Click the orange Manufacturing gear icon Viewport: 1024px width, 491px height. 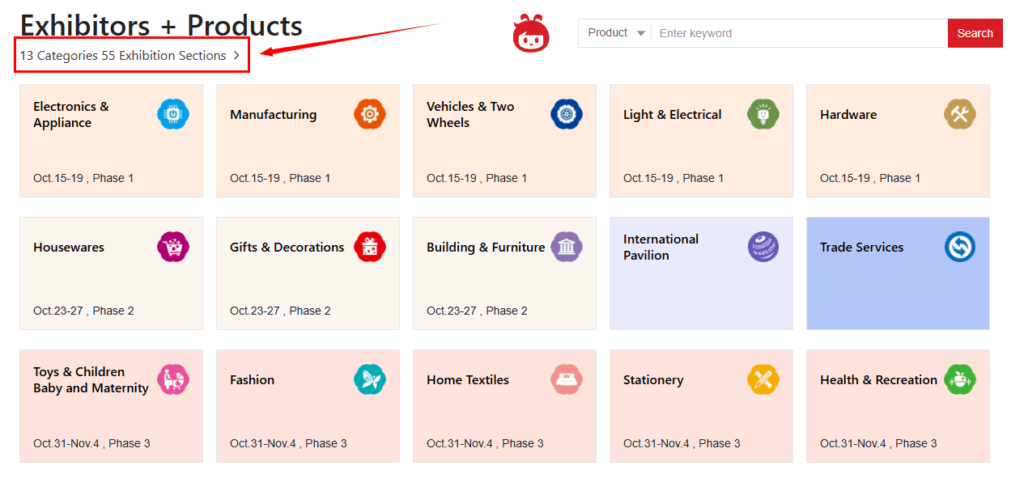point(370,114)
